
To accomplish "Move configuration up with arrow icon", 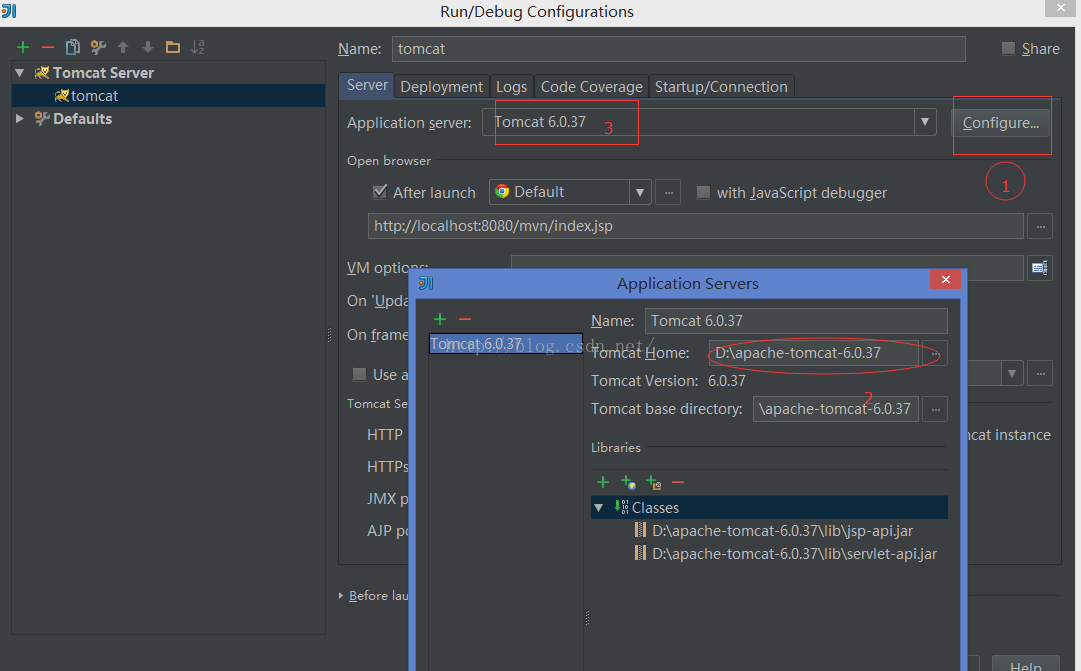I will [123, 47].
